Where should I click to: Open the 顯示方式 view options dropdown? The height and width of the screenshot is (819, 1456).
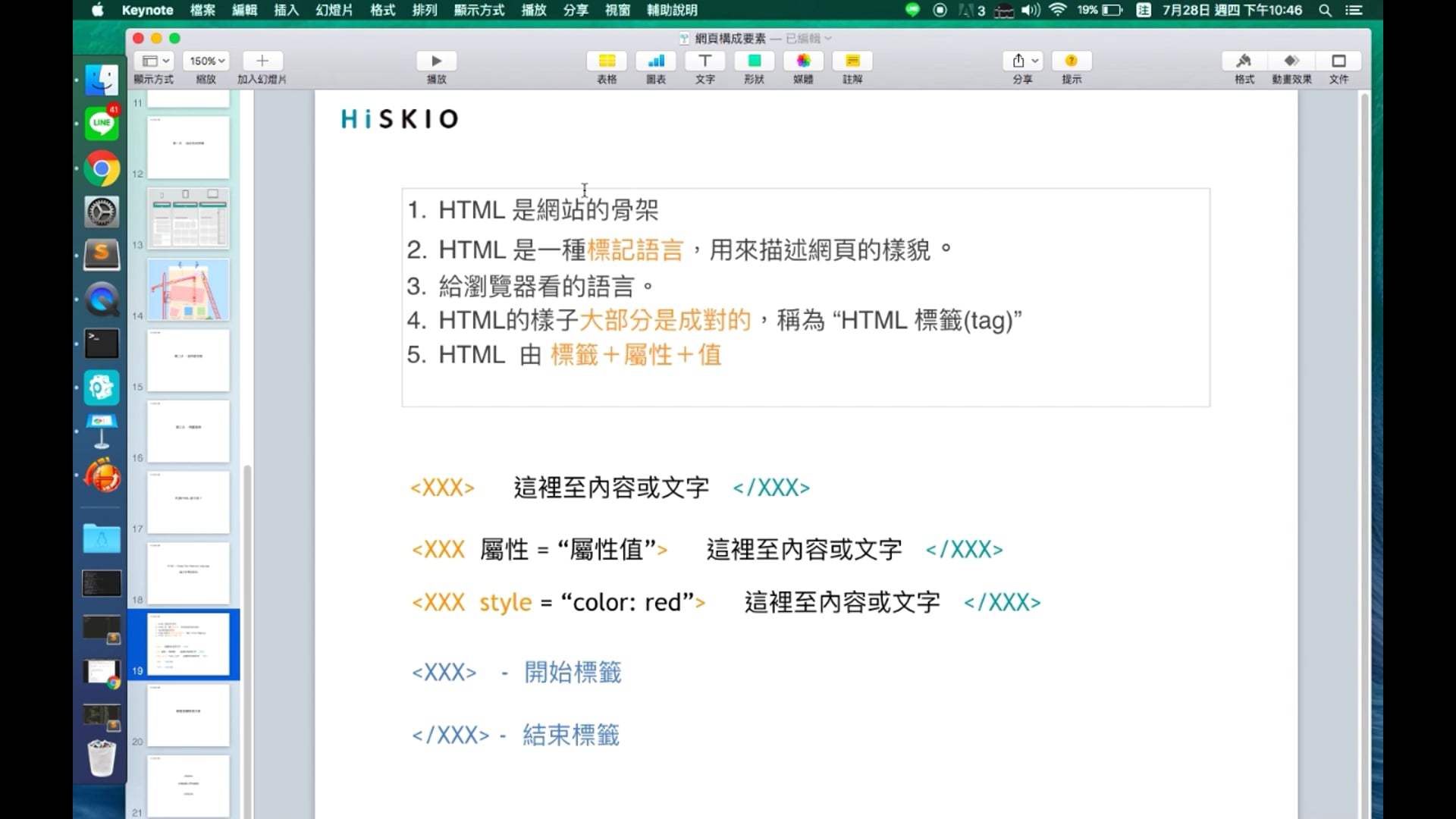coord(154,60)
